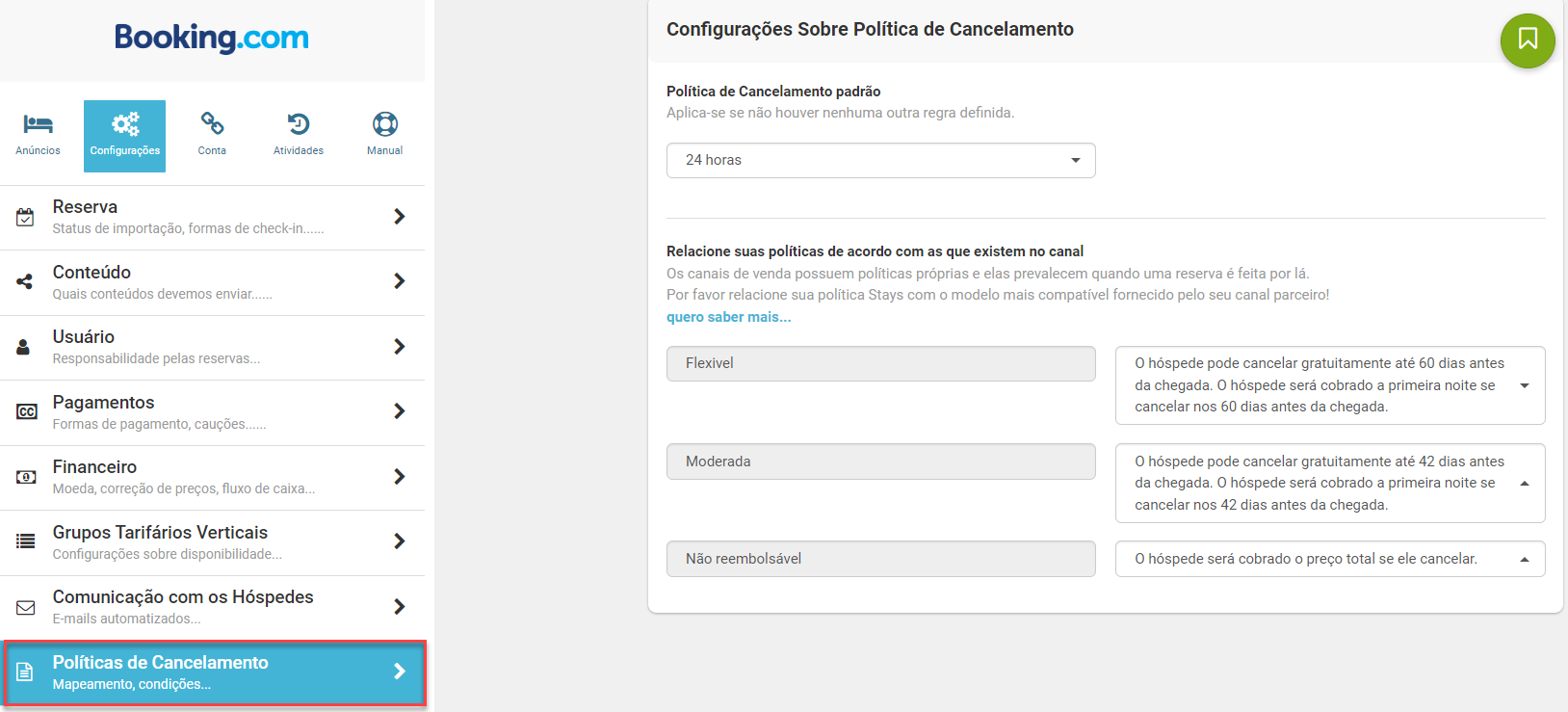Click the Booking.com logo
The height and width of the screenshot is (712, 1568).
212,39
